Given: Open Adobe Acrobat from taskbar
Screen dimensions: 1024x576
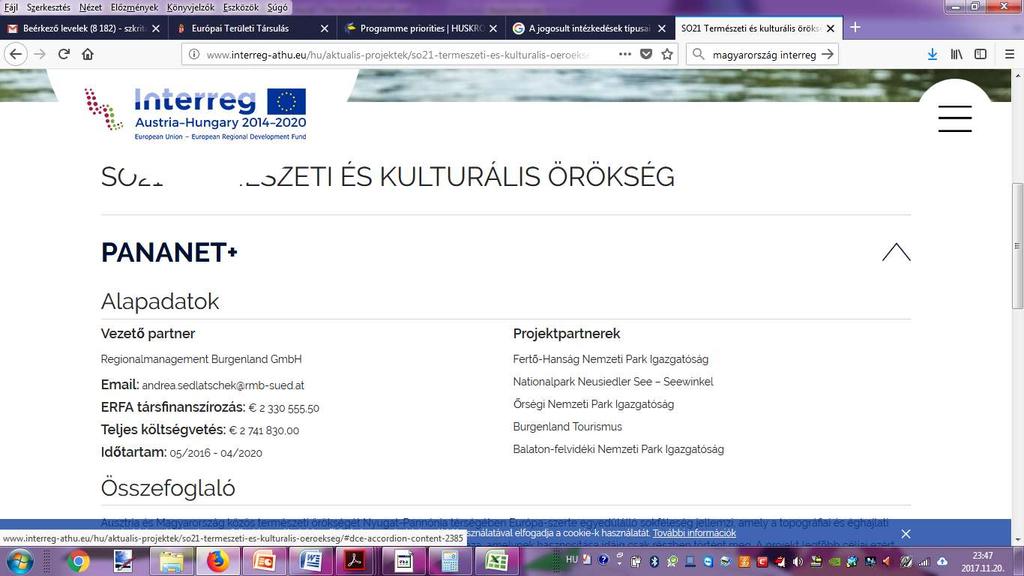Looking at the screenshot, I should [356, 561].
